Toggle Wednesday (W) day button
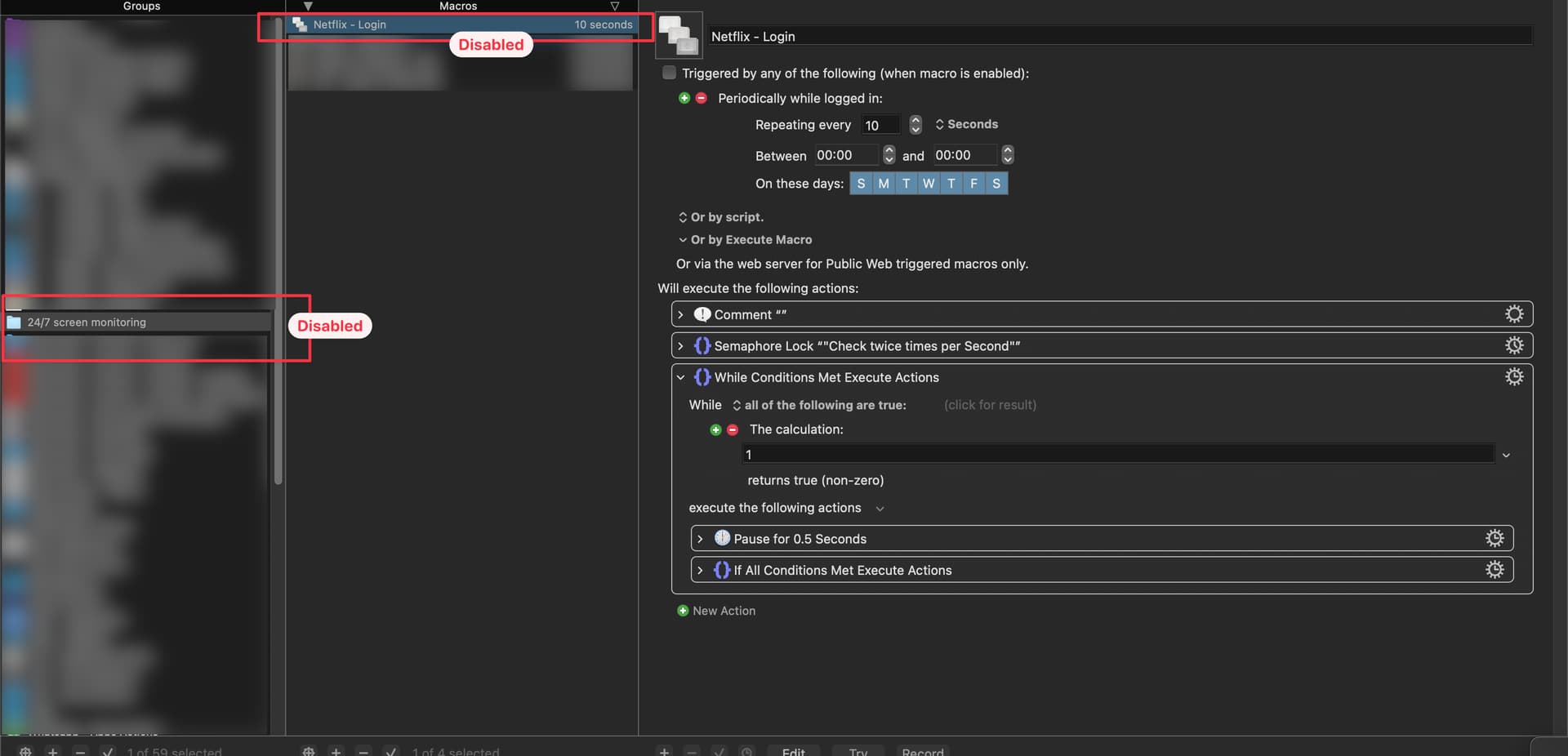Viewport: 1568px width, 756px height. pyautogui.click(x=929, y=184)
